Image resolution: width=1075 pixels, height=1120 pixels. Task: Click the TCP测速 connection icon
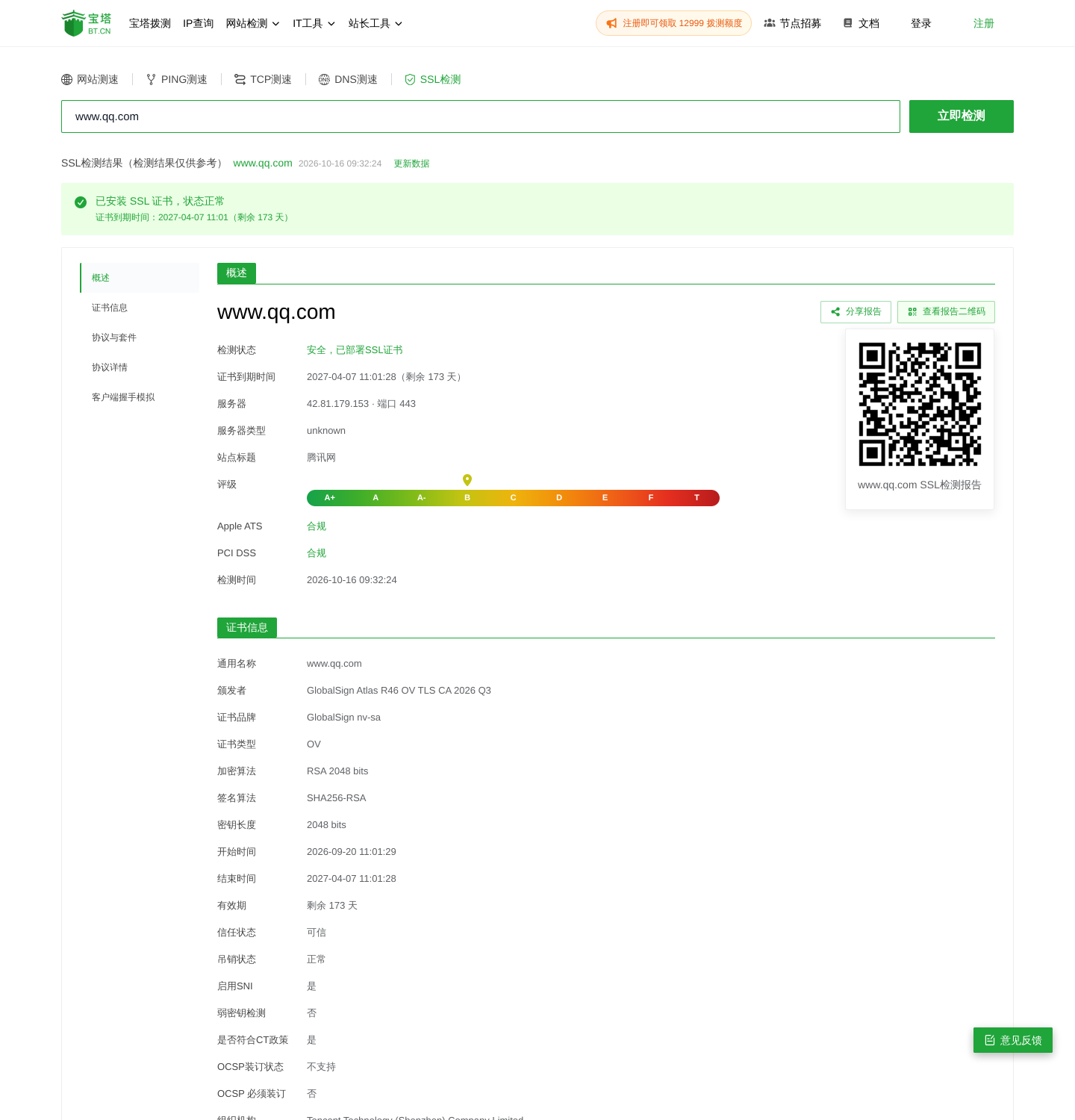pos(240,80)
